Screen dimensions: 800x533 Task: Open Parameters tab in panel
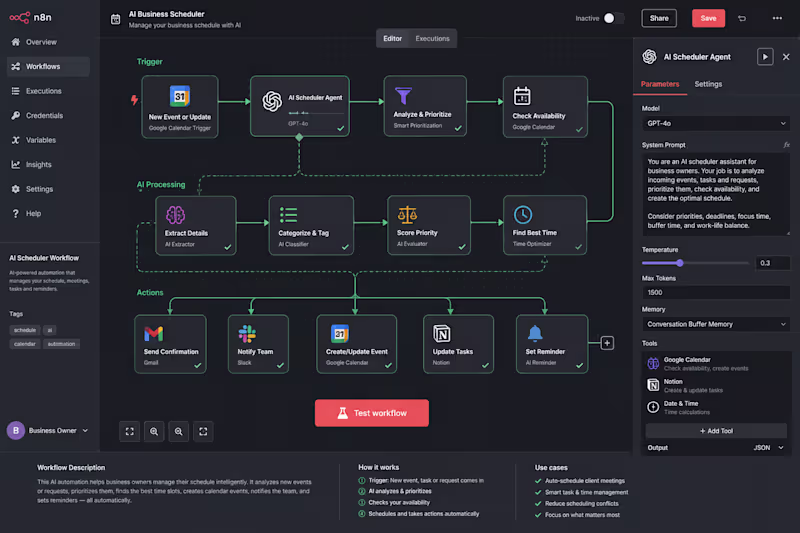(660, 84)
